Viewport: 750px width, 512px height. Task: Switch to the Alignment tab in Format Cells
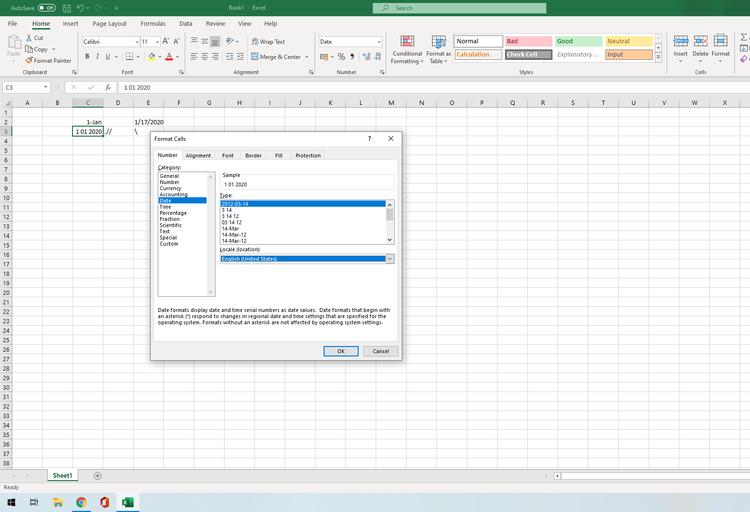[x=198, y=155]
